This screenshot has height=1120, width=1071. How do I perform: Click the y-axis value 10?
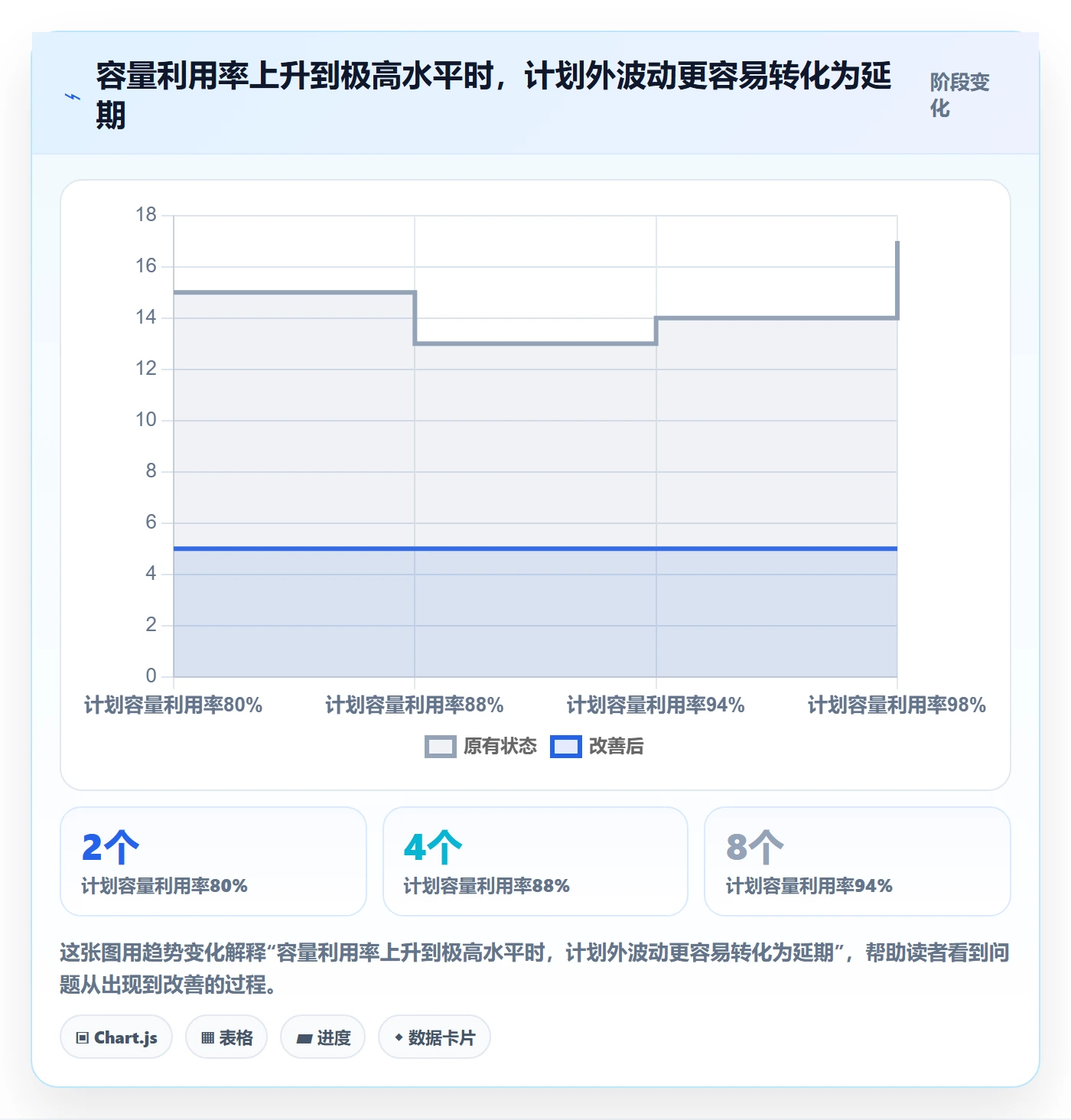click(x=146, y=420)
